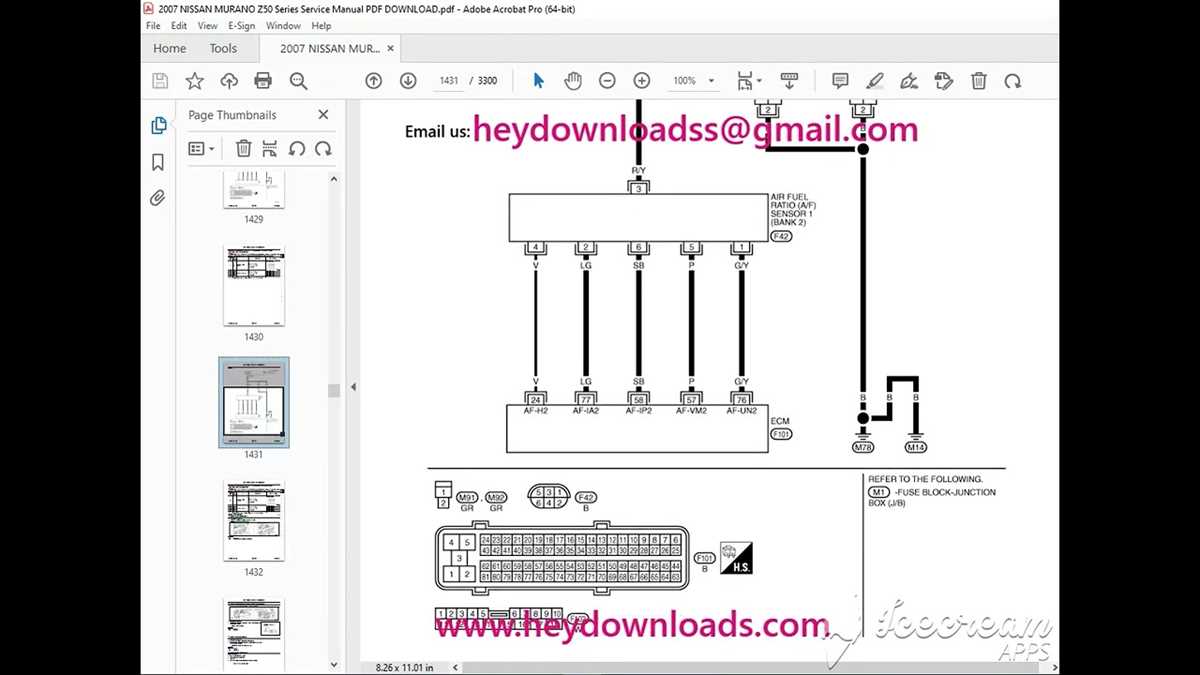The image size is (1200, 675).
Task: Switch to the Home tab
Action: (169, 48)
